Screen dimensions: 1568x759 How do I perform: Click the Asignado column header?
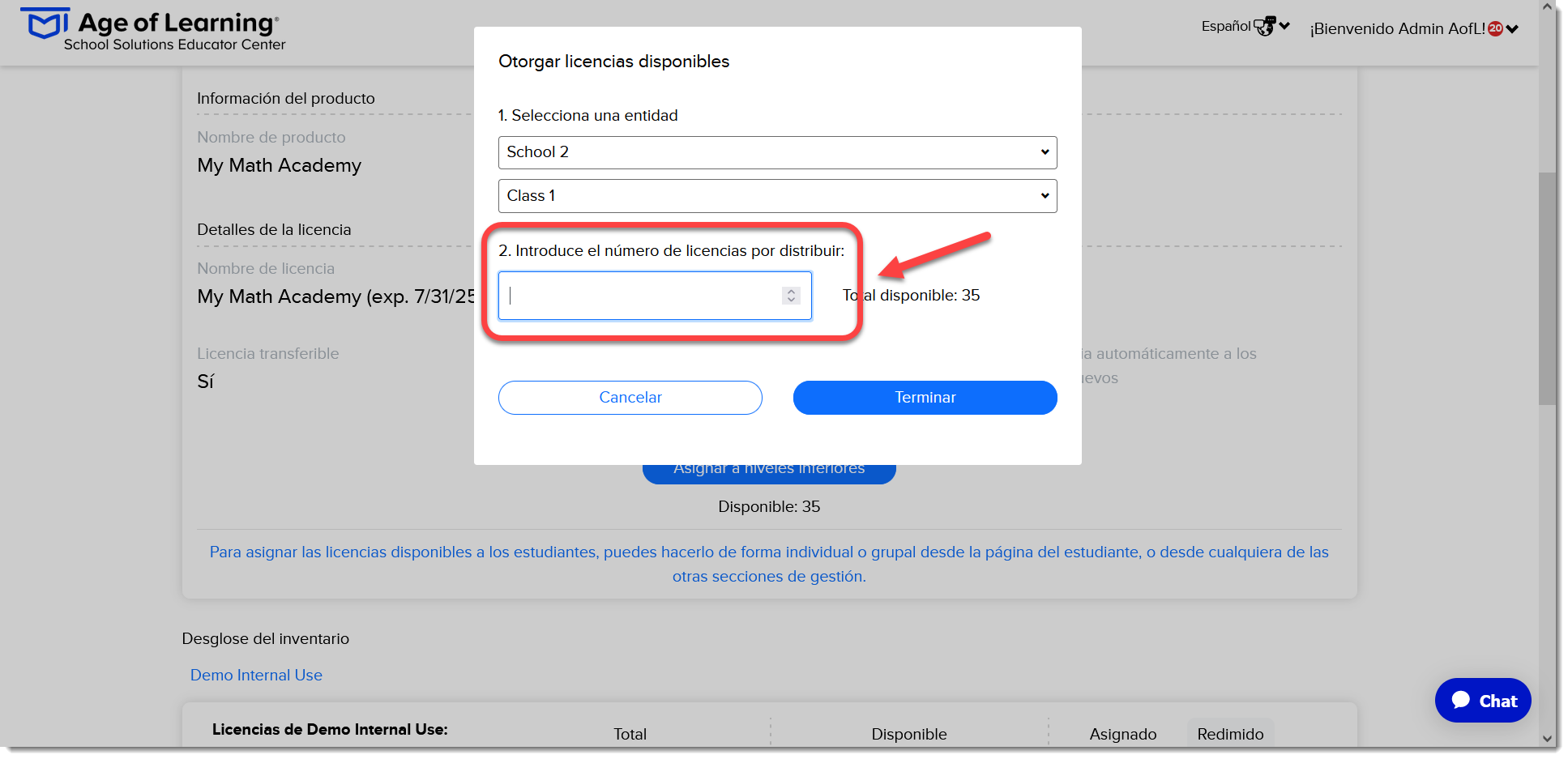(x=1122, y=734)
